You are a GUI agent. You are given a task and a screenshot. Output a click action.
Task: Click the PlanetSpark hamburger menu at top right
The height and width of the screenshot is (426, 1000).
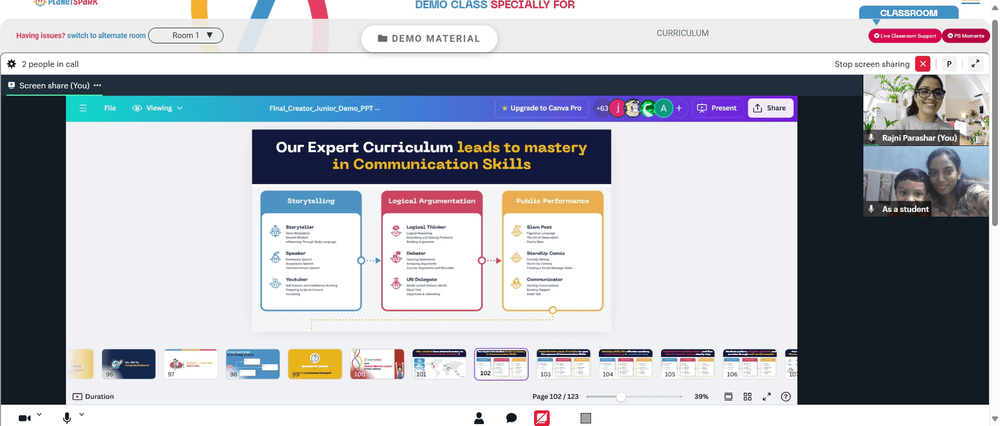[x=970, y=3]
